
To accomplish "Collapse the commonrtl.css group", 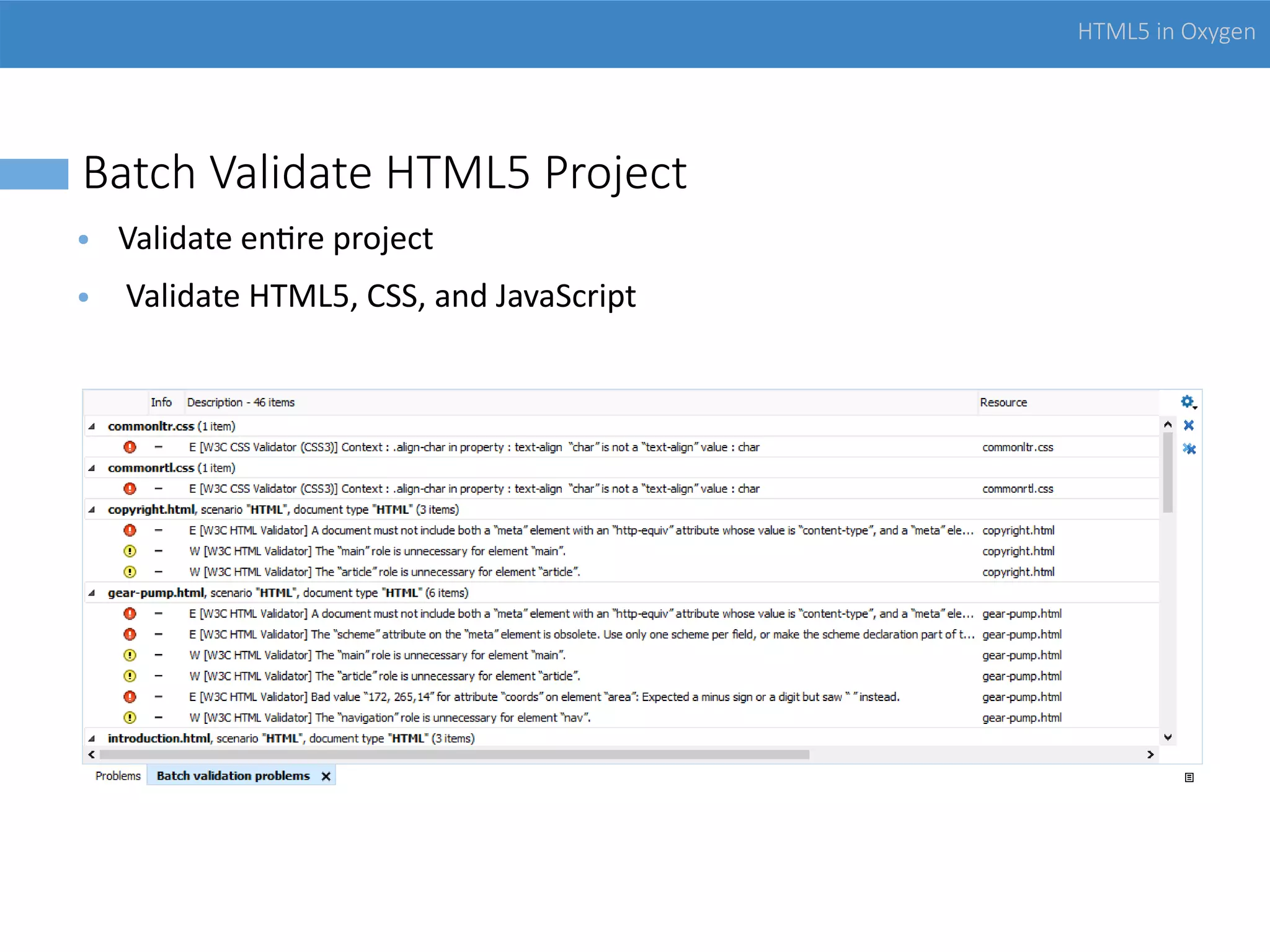I will point(92,468).
